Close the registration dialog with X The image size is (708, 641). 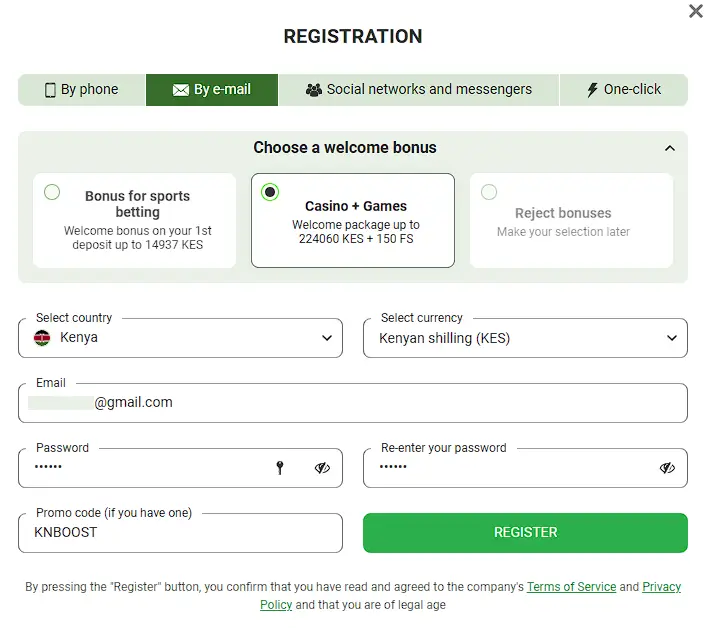tap(696, 11)
